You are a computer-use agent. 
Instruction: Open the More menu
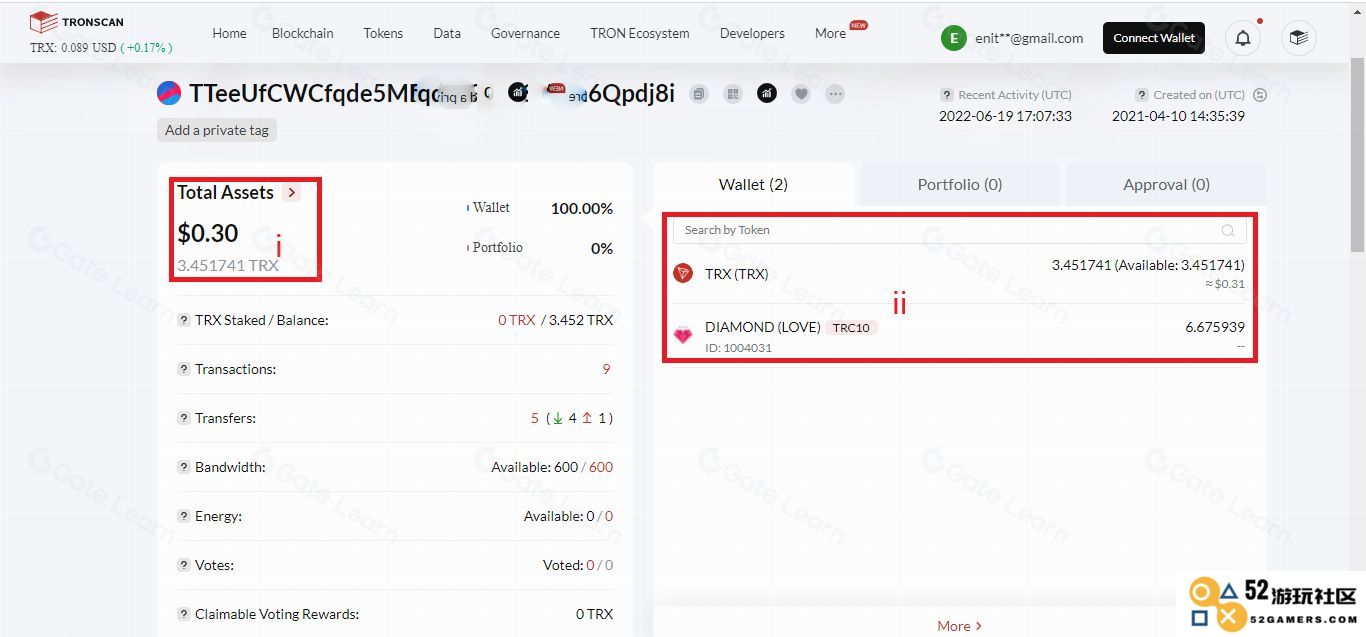(x=830, y=33)
